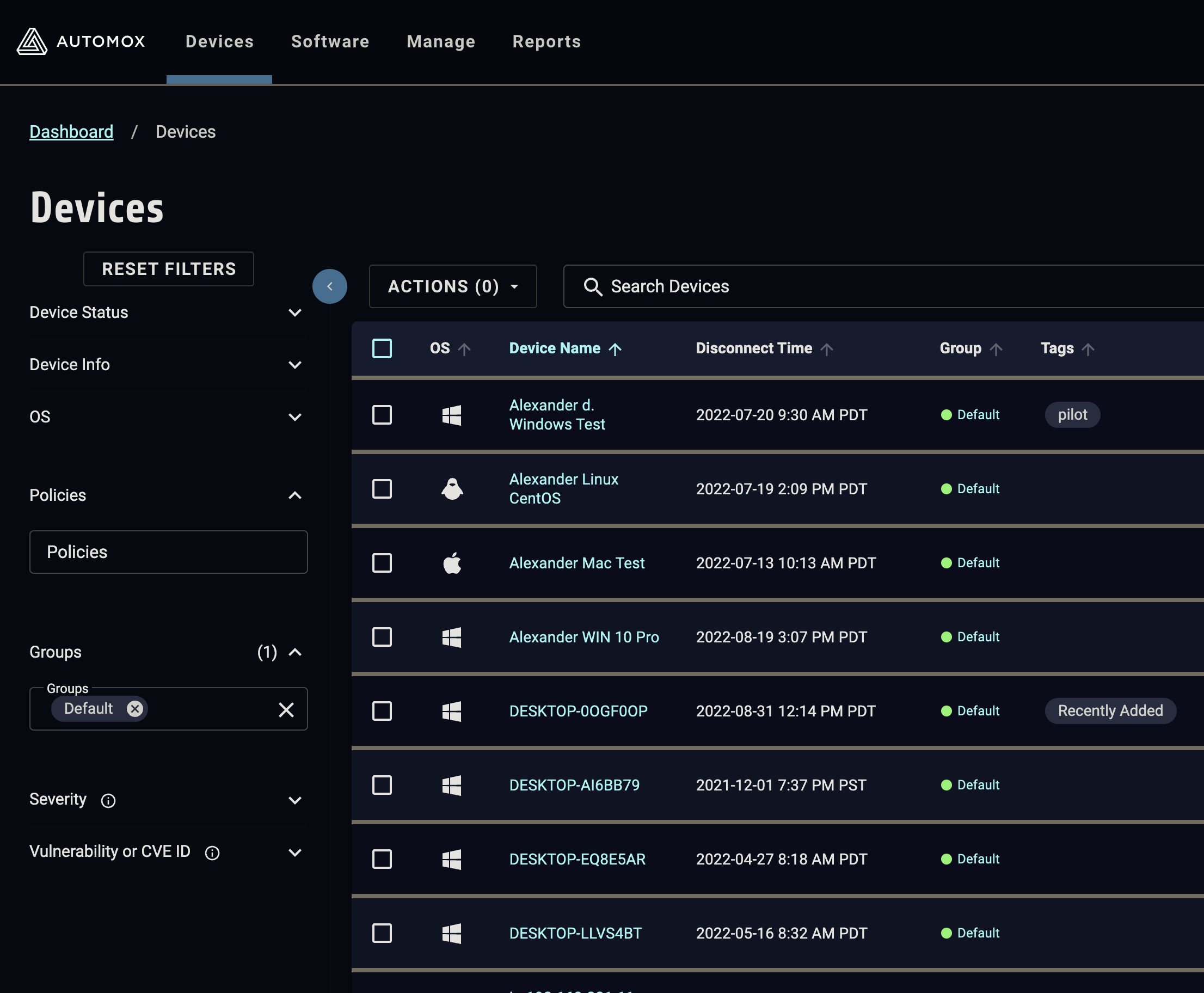Open the Devices nav tab
Image resolution: width=1204 pixels, height=993 pixels.
click(220, 41)
